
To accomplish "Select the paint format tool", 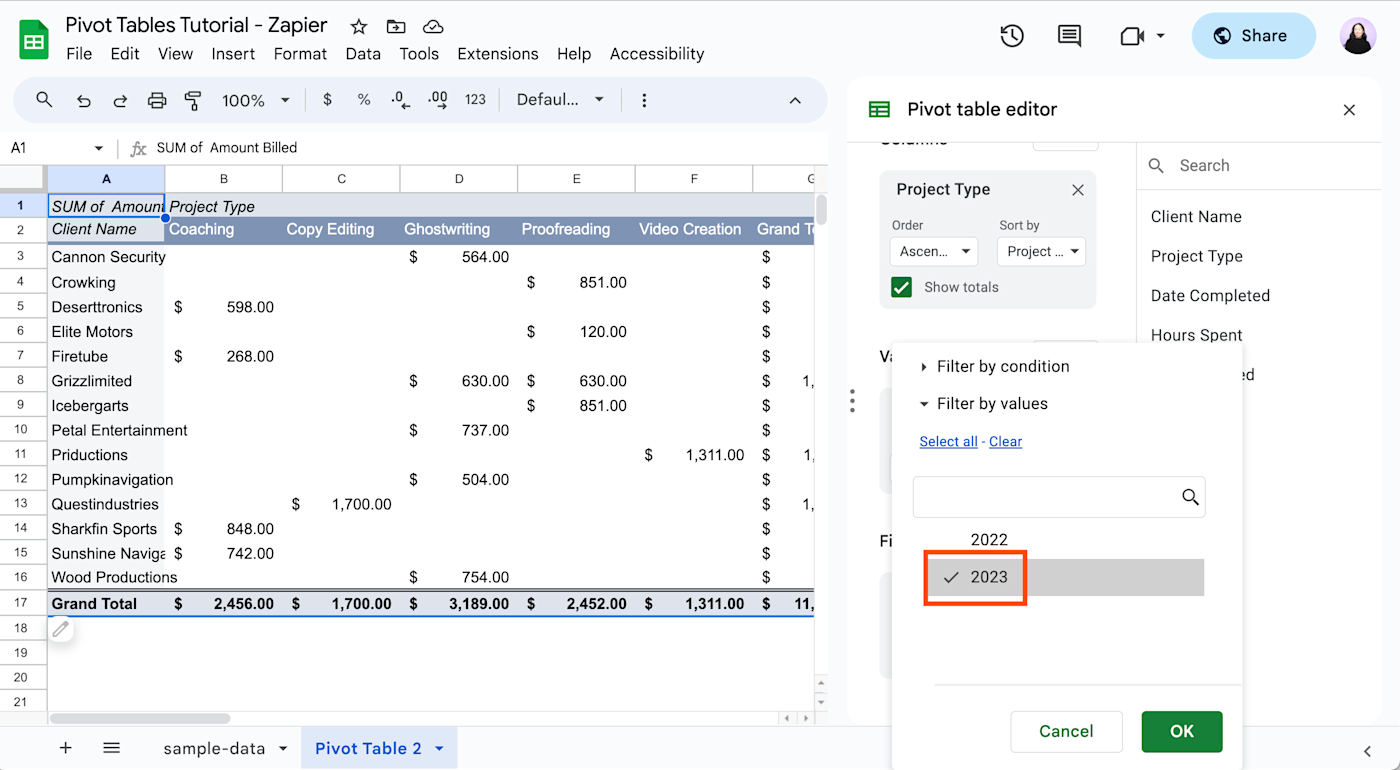I will click(193, 100).
